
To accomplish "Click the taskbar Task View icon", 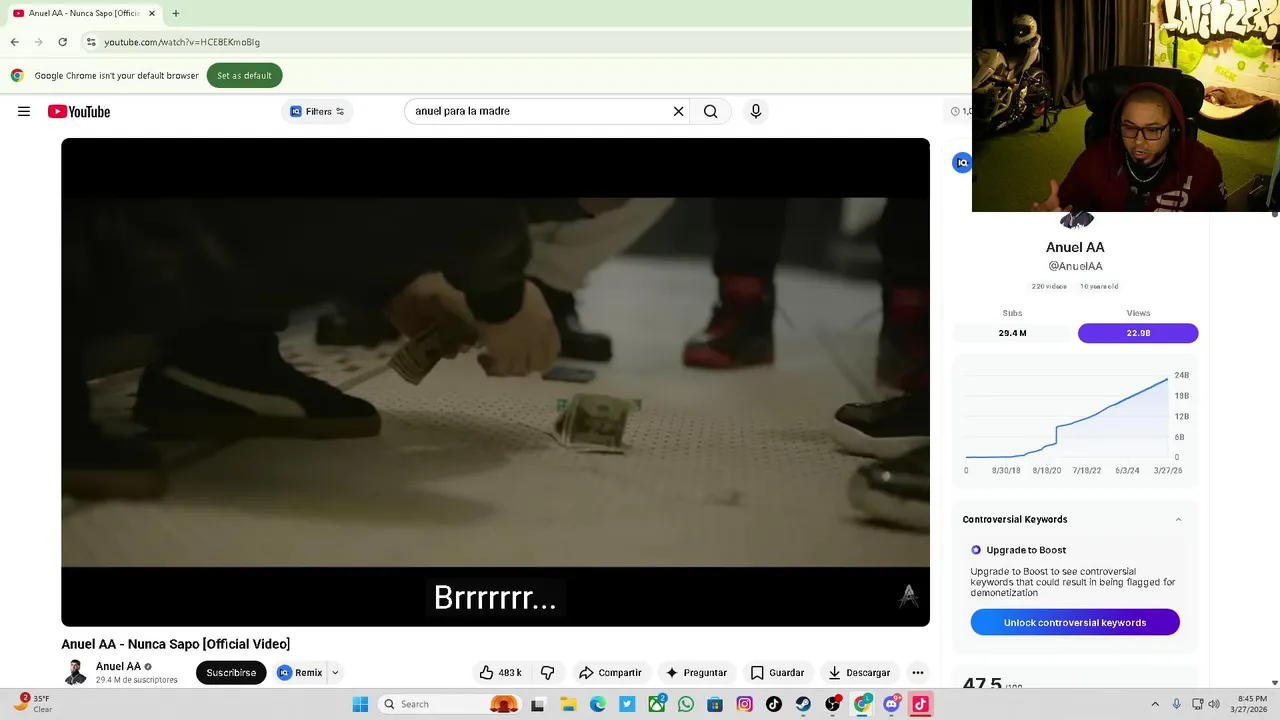I will click(537, 704).
